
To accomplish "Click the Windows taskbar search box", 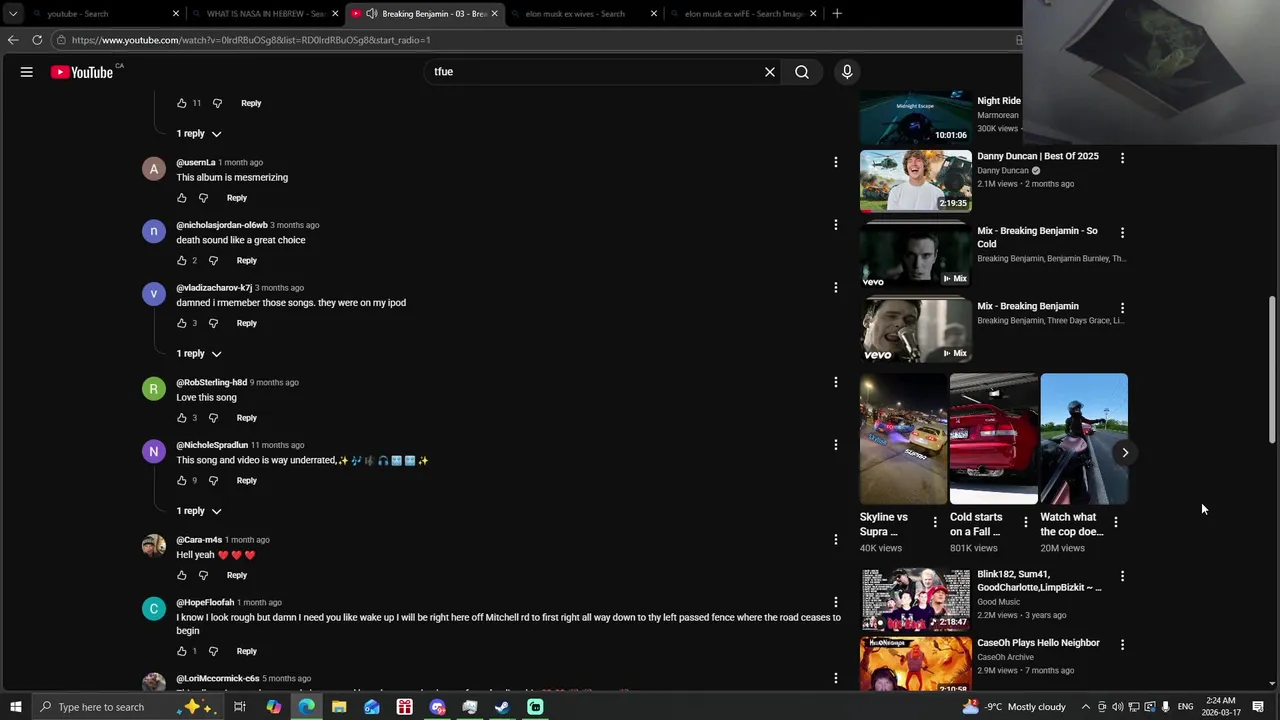I will coord(128,707).
